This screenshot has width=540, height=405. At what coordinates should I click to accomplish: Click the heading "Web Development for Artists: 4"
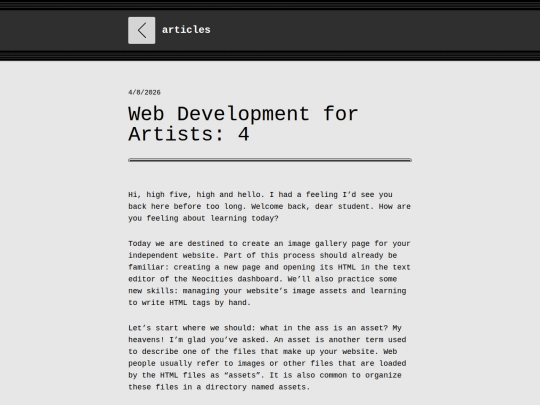pos(243,124)
